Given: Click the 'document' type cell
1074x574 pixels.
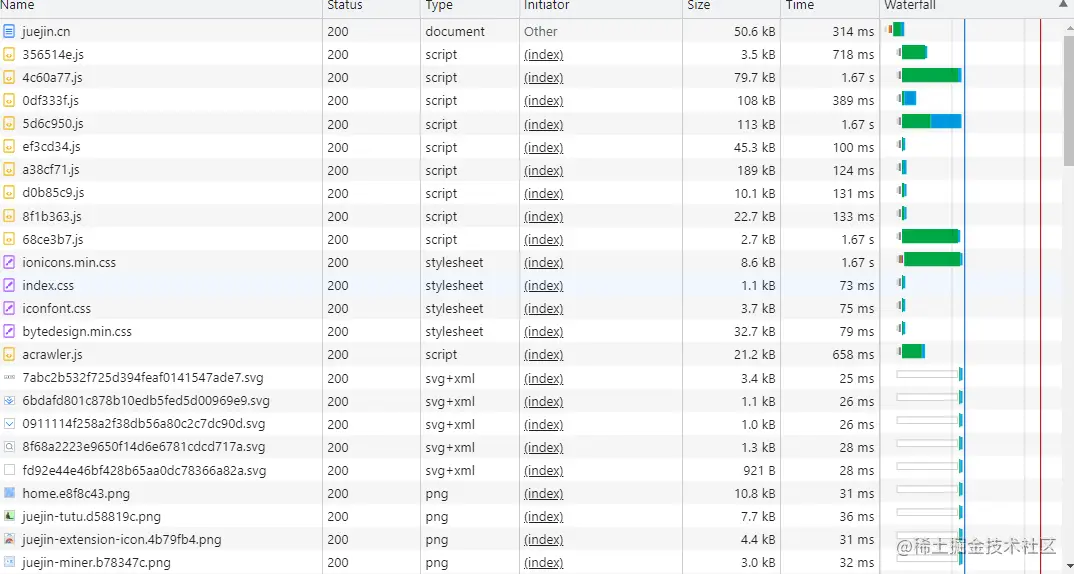Looking at the screenshot, I should 469,32.
